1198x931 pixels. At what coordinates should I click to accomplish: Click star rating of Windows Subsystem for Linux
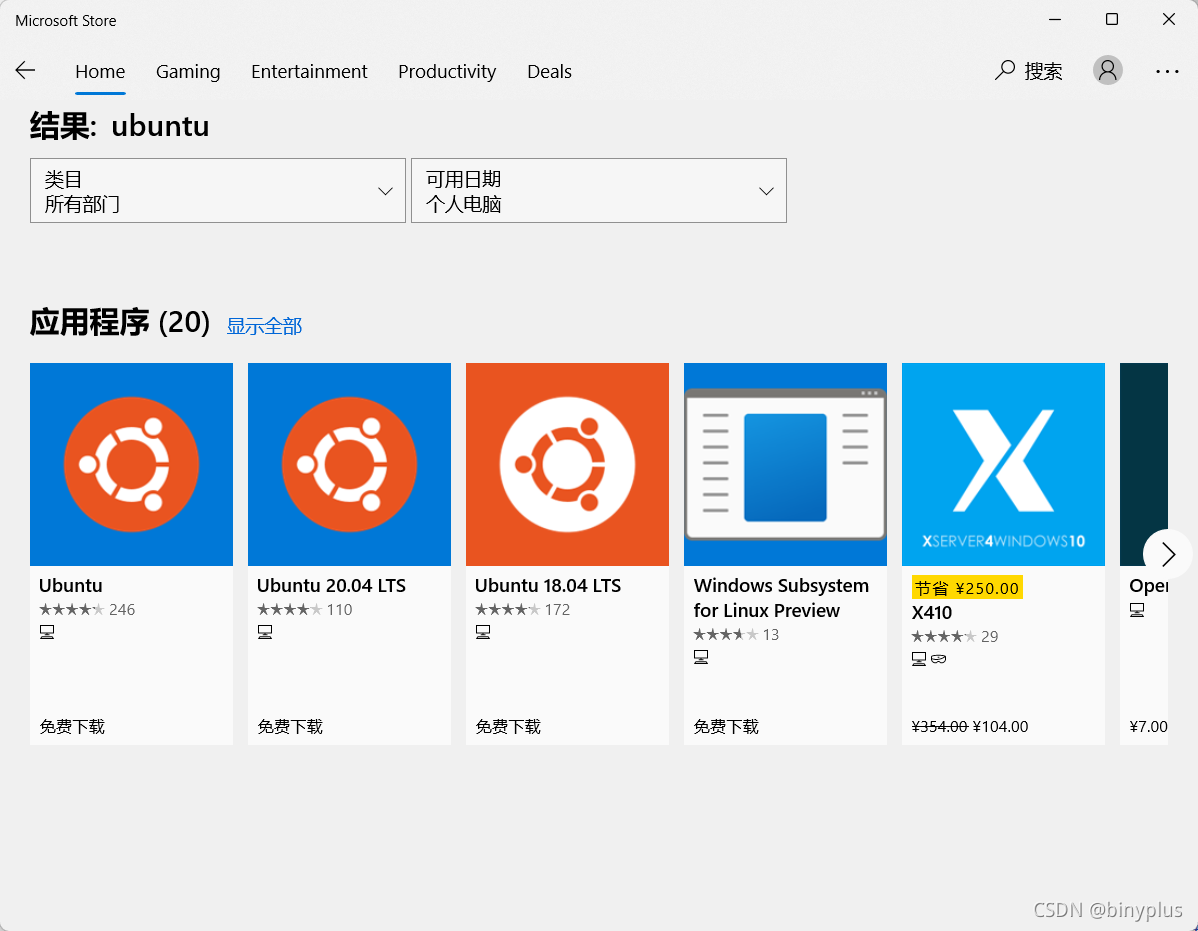[x=726, y=635]
